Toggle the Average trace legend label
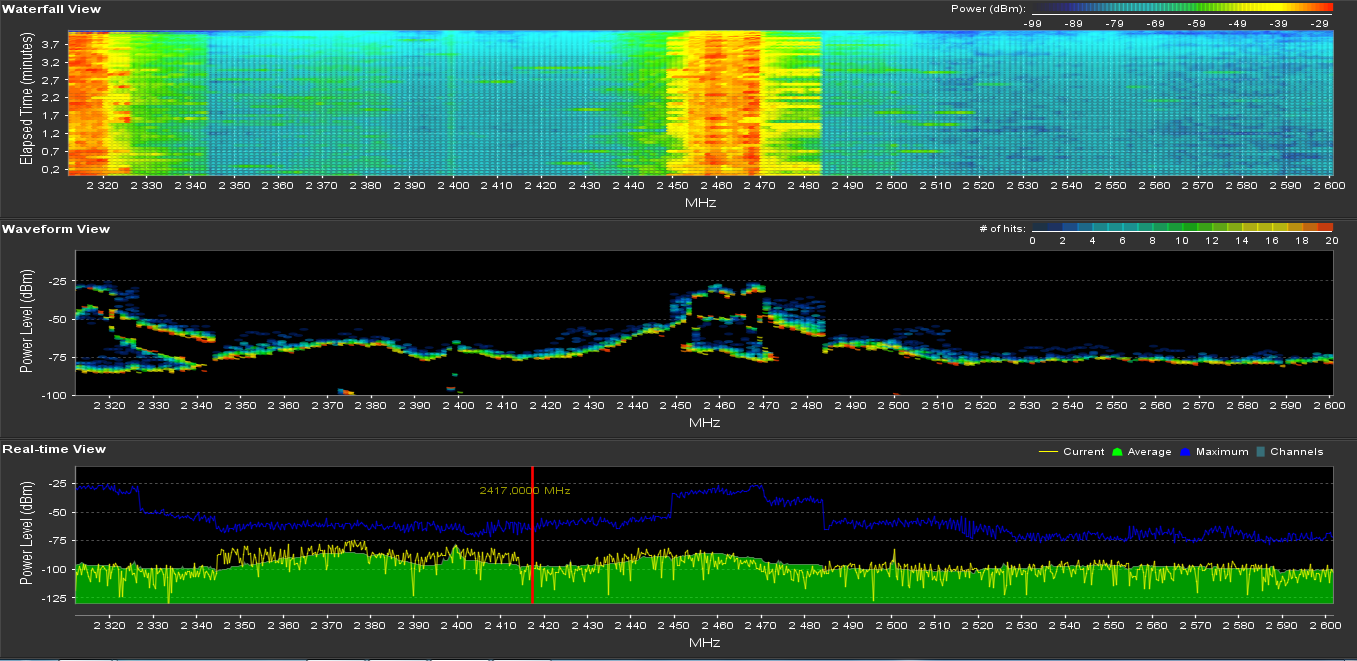The height and width of the screenshot is (661, 1357). click(x=1149, y=452)
